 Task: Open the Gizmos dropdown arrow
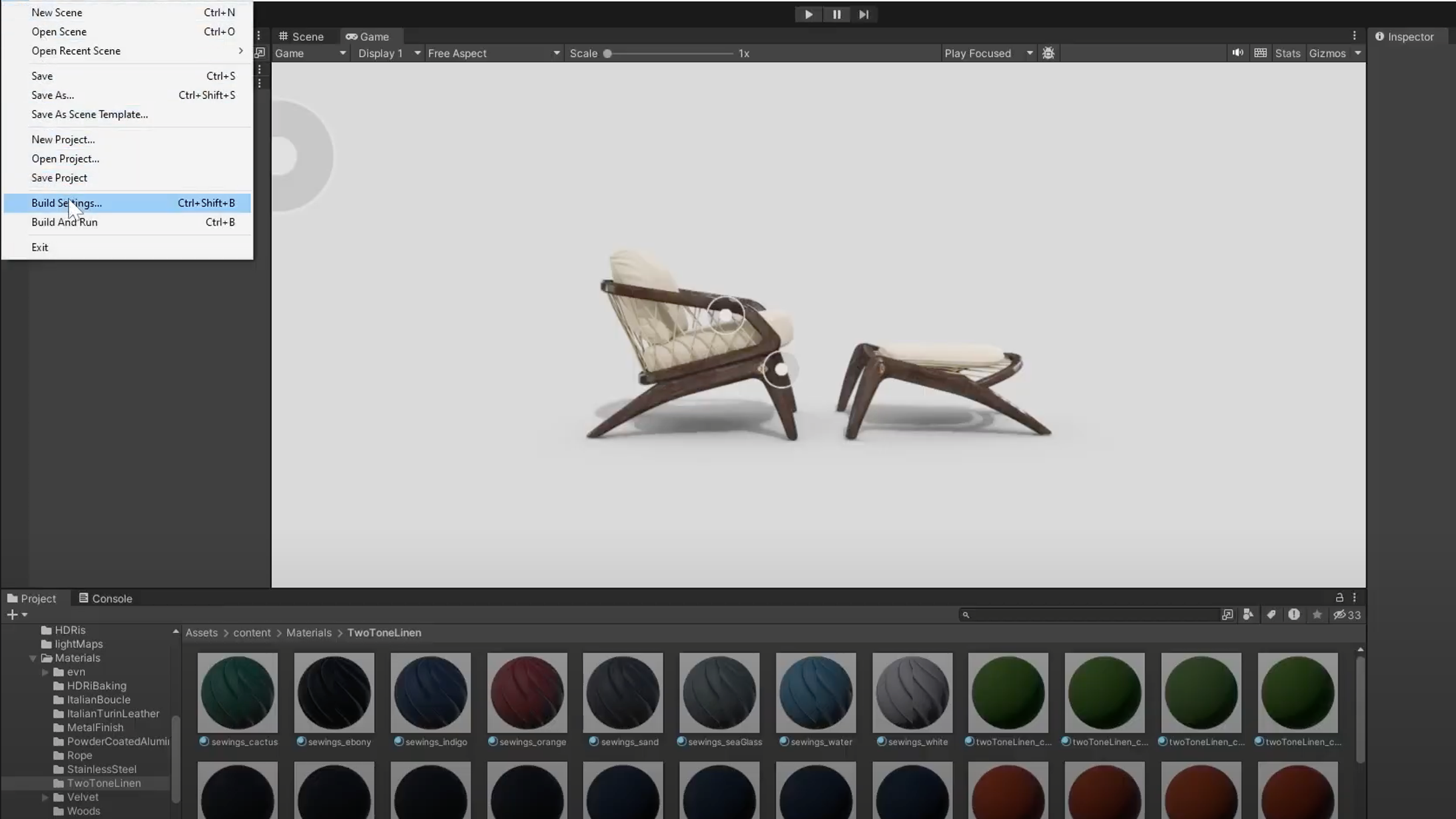pyautogui.click(x=1358, y=53)
